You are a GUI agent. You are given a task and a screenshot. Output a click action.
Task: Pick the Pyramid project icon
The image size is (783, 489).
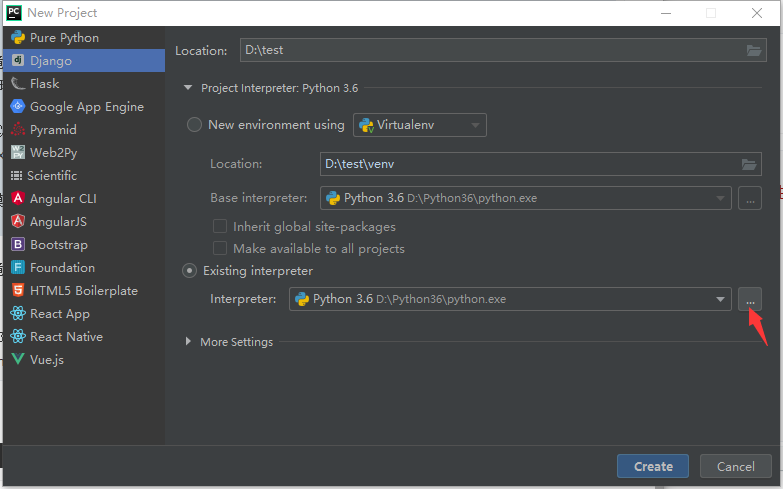18,130
